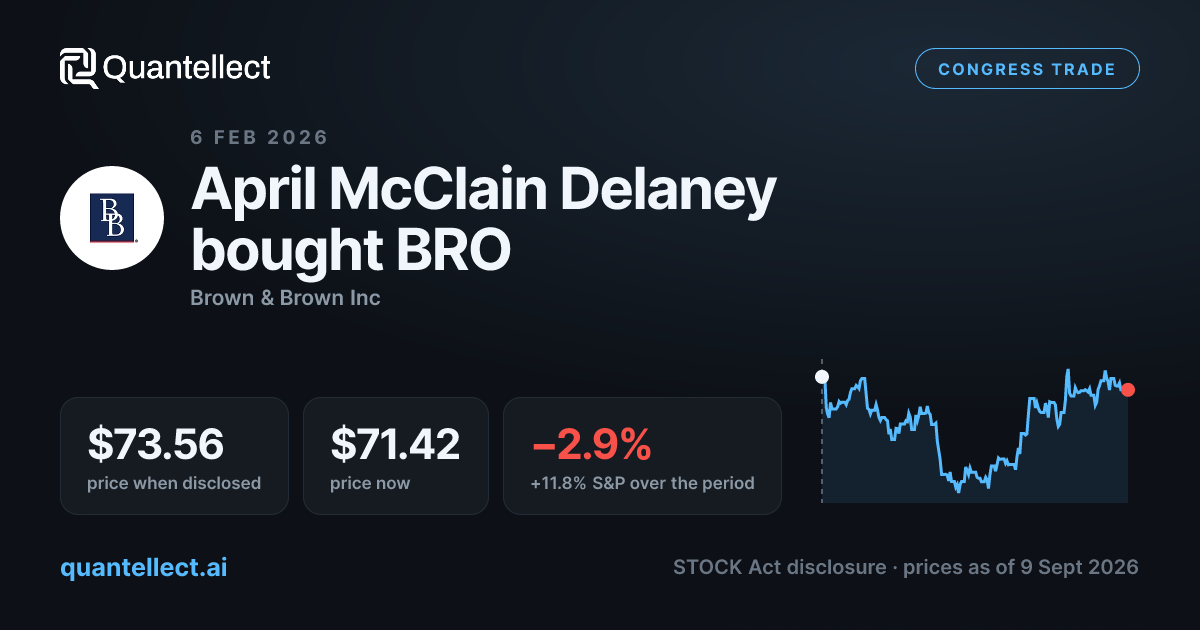Click the Brown & Brown company logo
This screenshot has height=630, width=1200.
(x=112, y=218)
